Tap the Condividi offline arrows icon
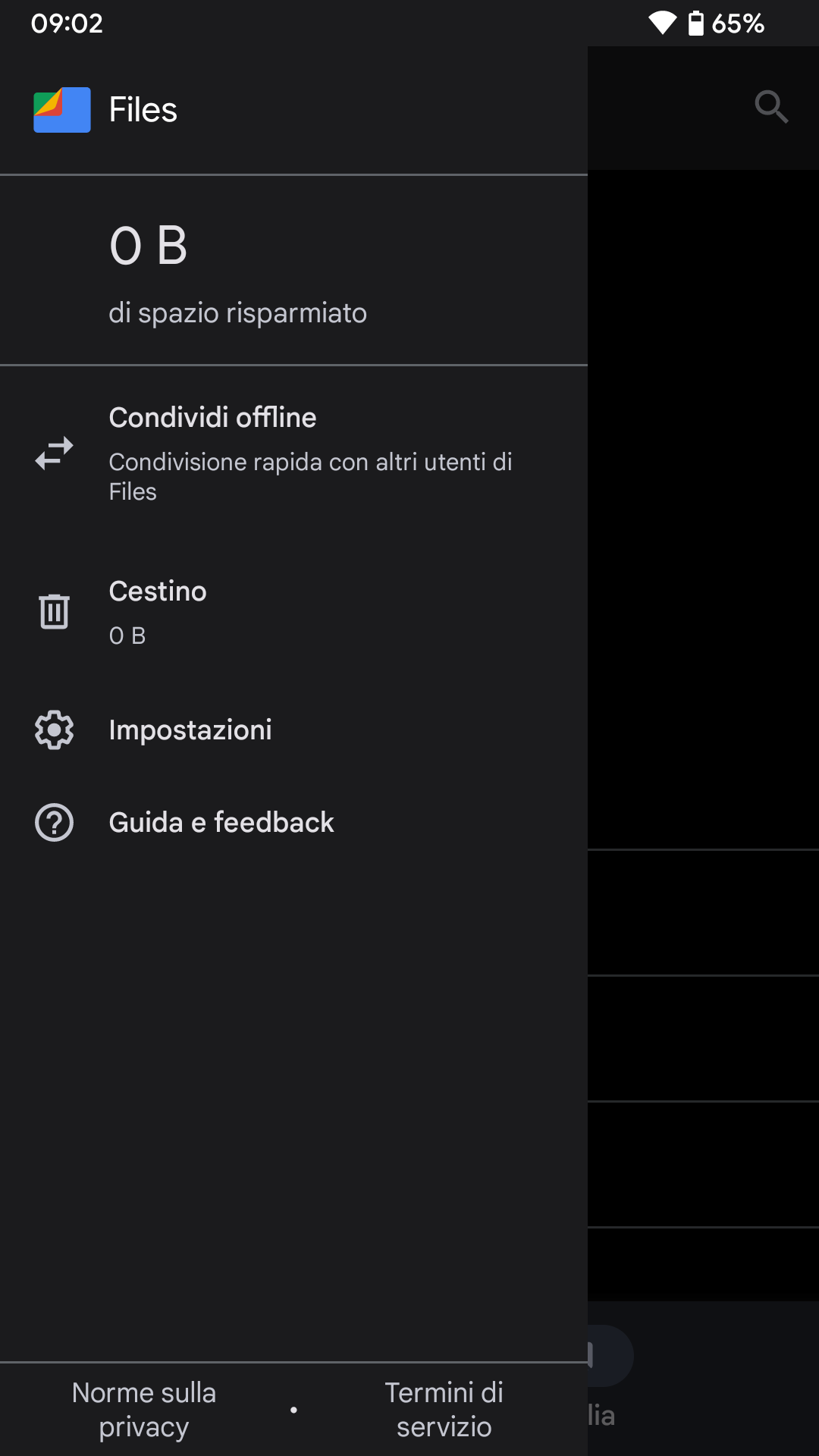Screen dimensions: 819x1456 55,453
